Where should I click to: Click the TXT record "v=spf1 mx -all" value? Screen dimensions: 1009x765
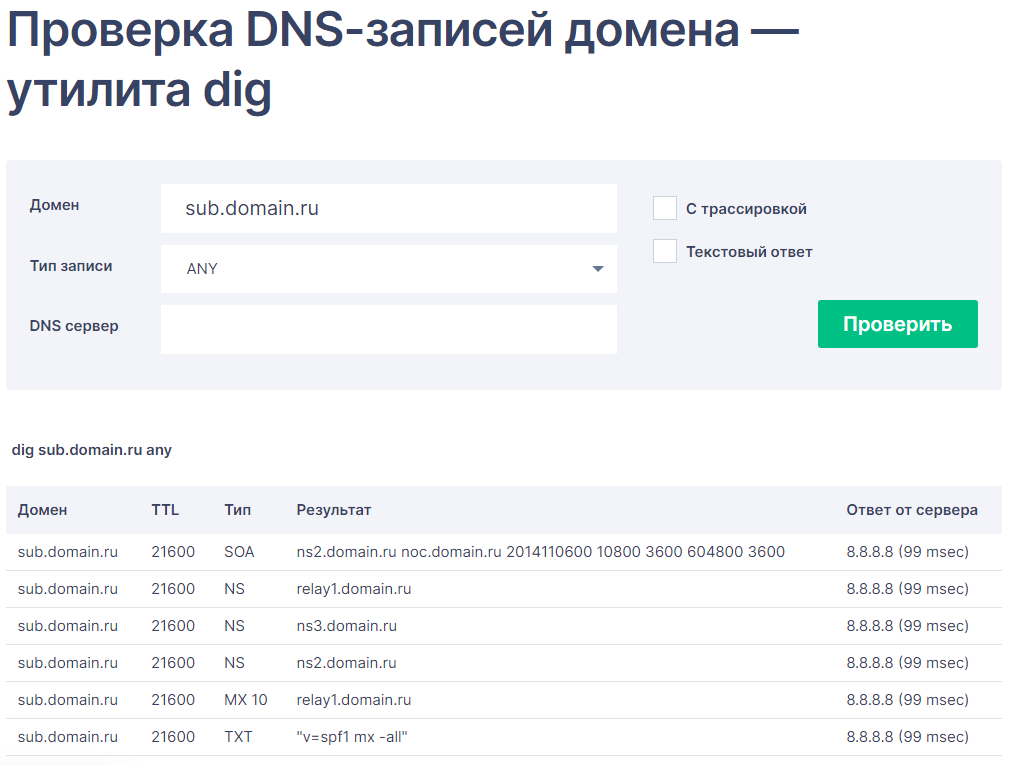pyautogui.click(x=353, y=737)
